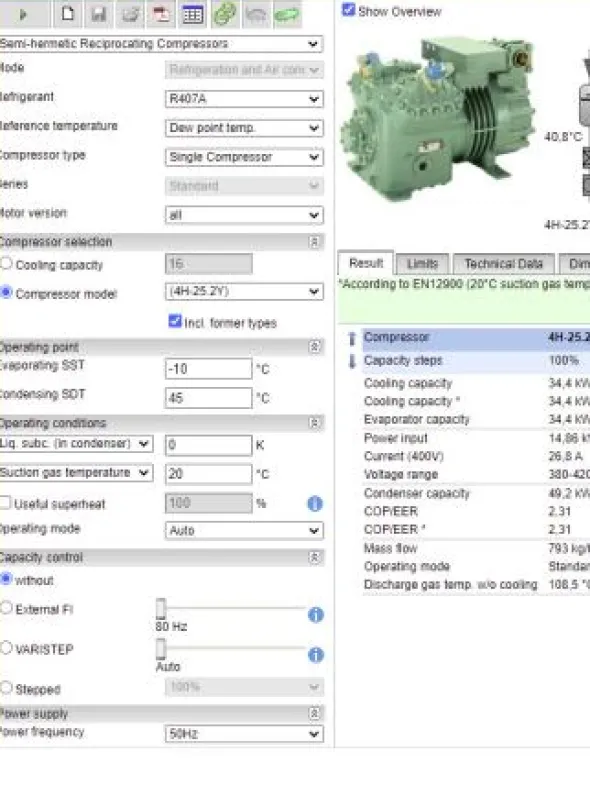Click the save floppy disk icon
This screenshot has width=590, height=785.
tap(99, 14)
